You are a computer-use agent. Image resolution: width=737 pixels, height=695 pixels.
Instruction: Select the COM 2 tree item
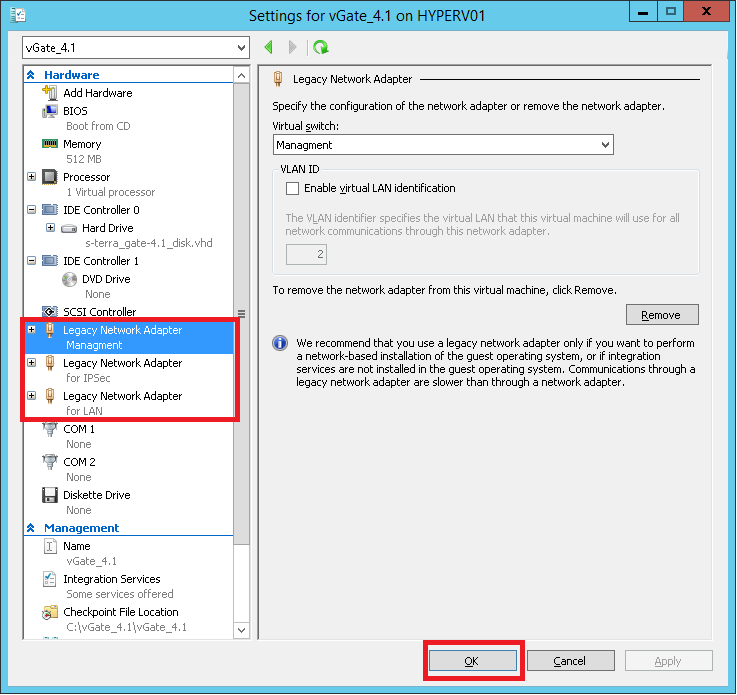tap(79, 462)
